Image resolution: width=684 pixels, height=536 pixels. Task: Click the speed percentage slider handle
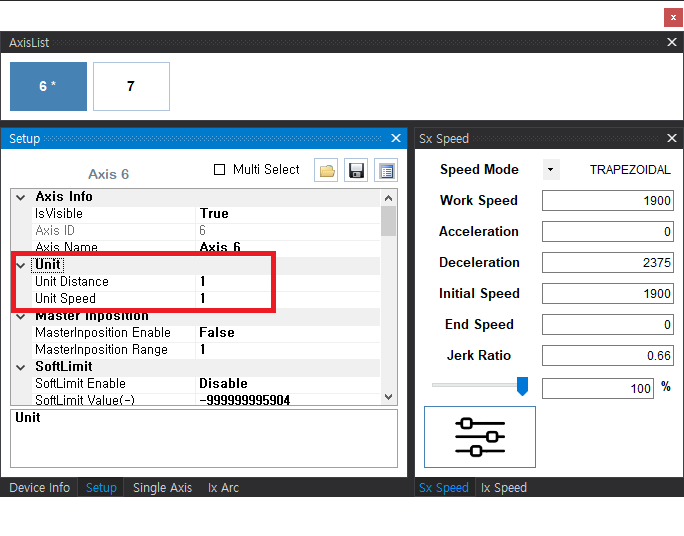pos(522,386)
